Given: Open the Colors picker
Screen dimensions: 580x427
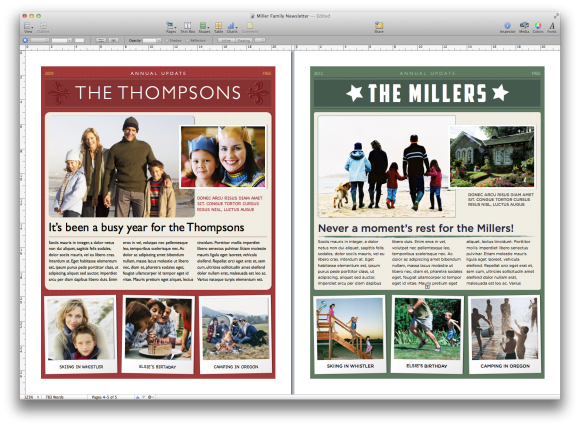Looking at the screenshot, I should point(538,26).
